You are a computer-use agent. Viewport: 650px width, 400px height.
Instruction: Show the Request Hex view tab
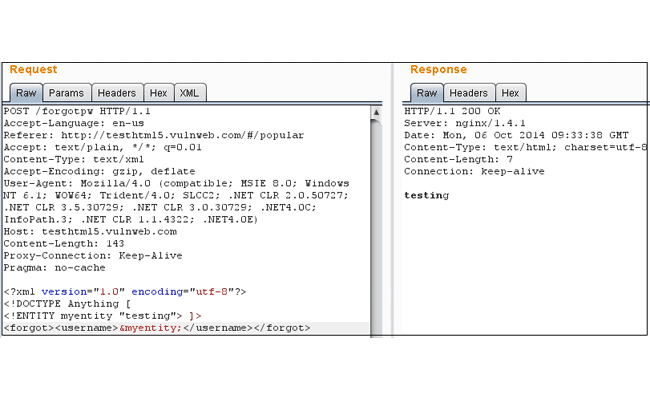(x=159, y=93)
